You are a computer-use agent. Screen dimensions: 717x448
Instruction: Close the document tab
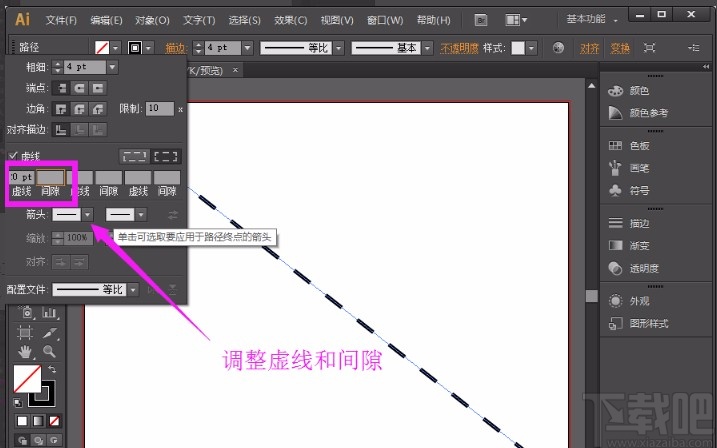click(x=235, y=70)
